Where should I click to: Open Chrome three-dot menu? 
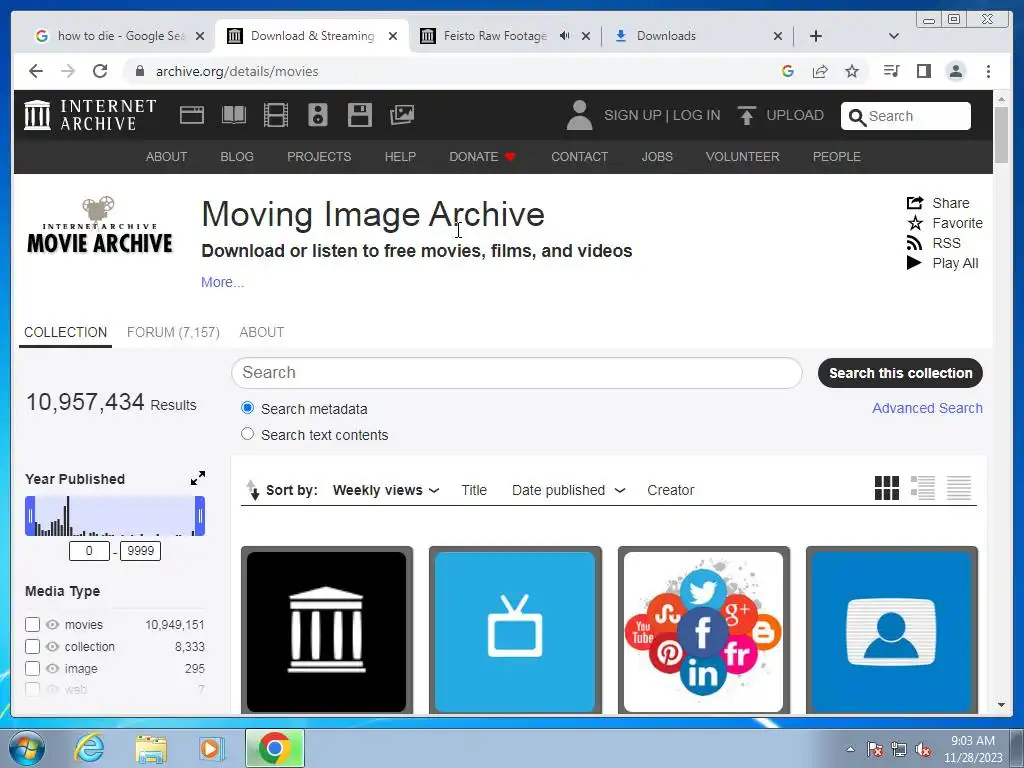[988, 71]
